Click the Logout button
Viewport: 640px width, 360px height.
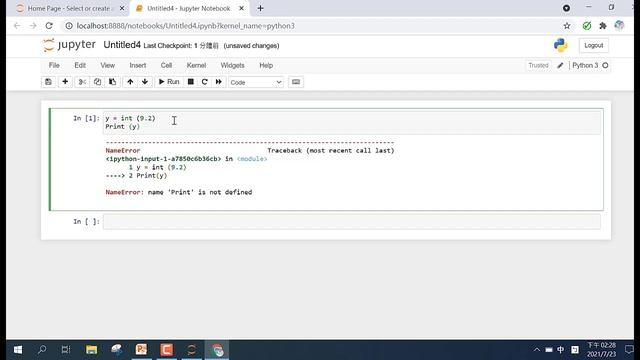click(593, 45)
